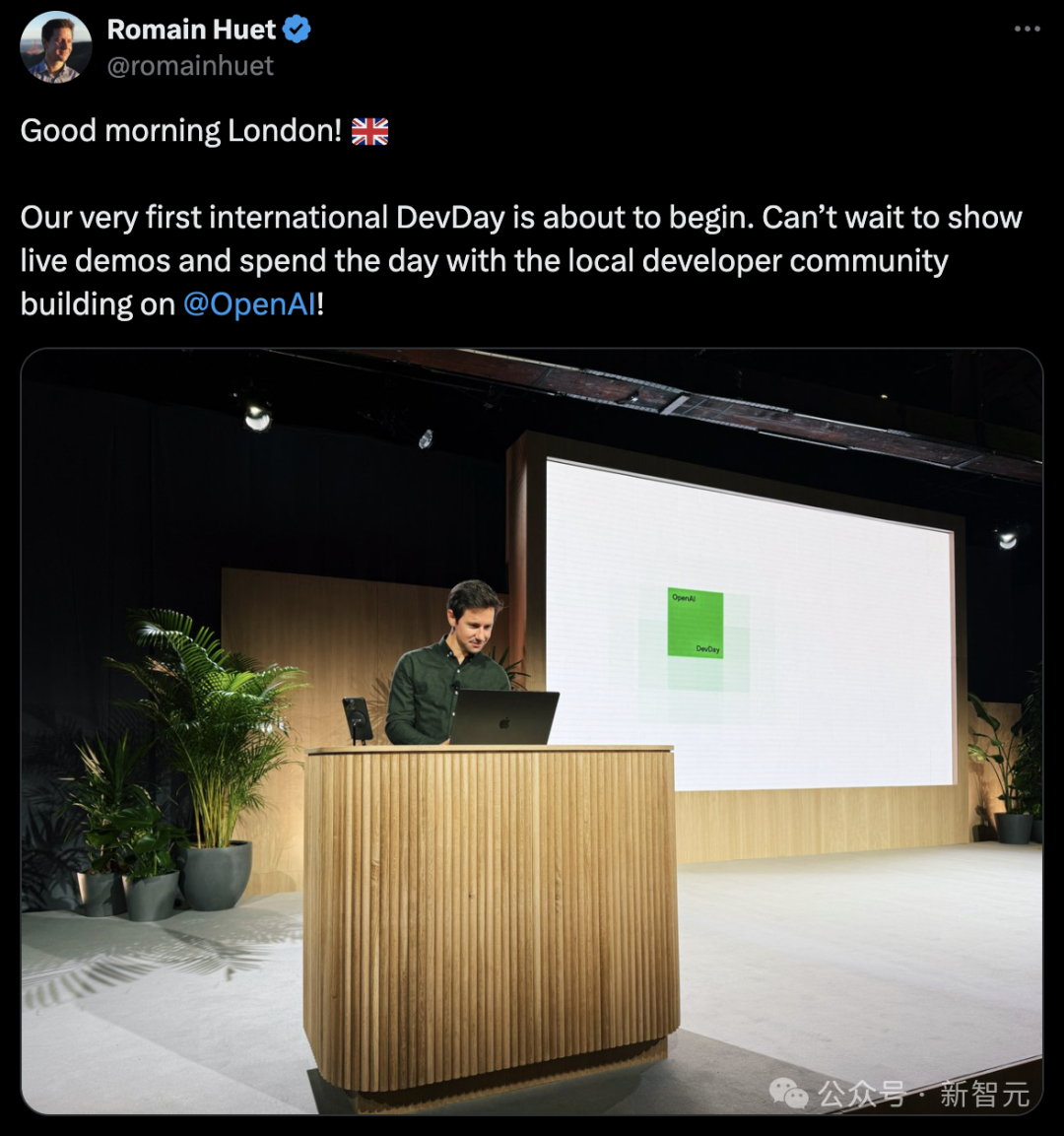Click the Romain Huet display name
The height and width of the screenshot is (1136, 1064).
click(191, 30)
